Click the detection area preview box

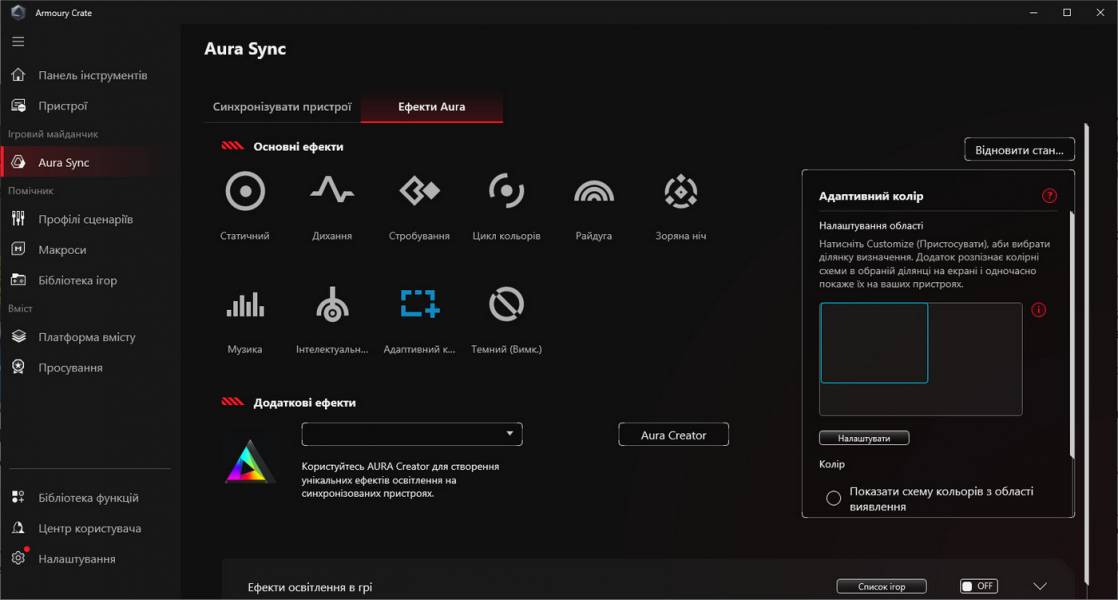pyautogui.click(x=874, y=344)
